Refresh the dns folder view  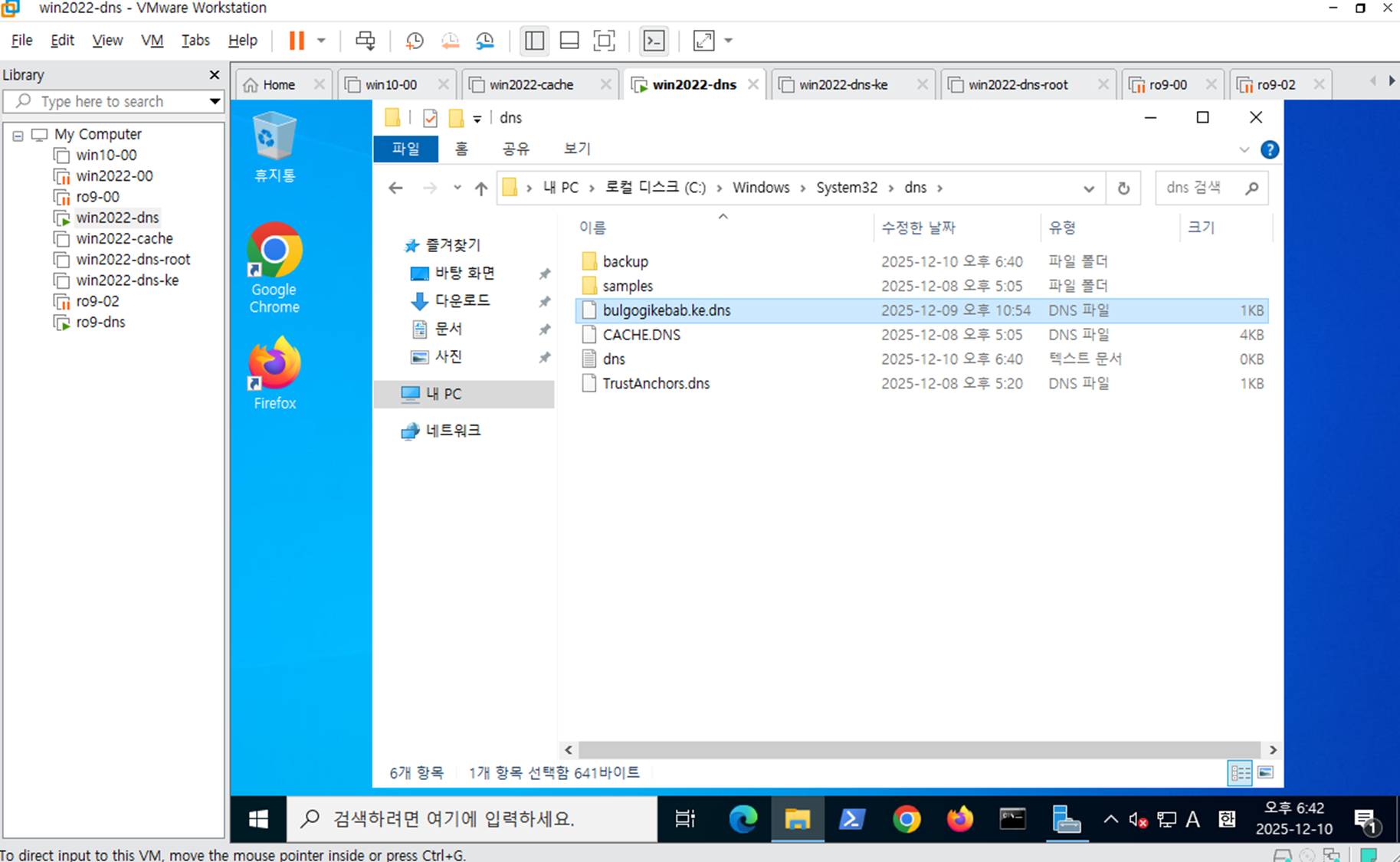(x=1123, y=188)
